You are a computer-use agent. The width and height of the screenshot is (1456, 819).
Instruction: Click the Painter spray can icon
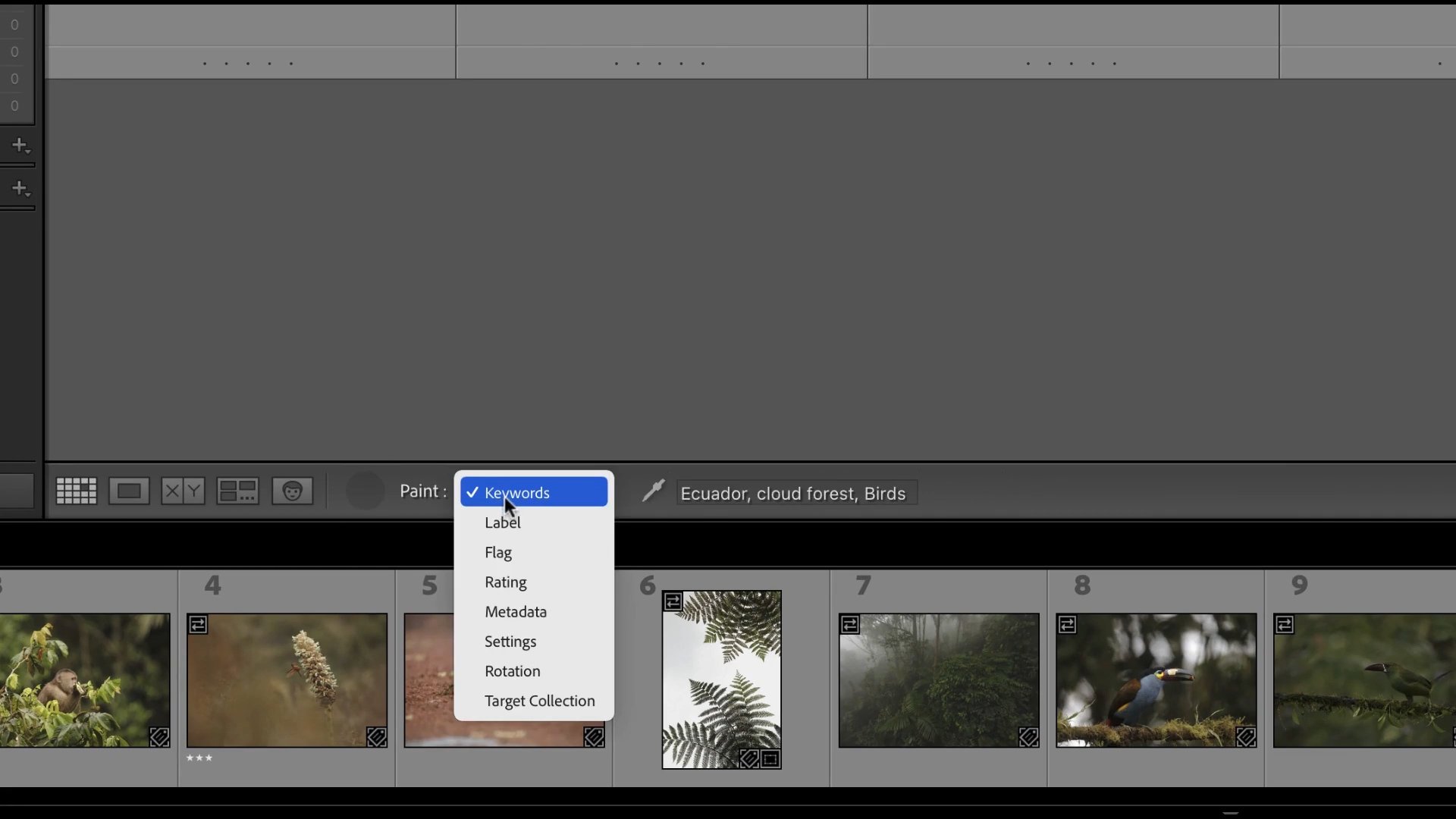653,491
